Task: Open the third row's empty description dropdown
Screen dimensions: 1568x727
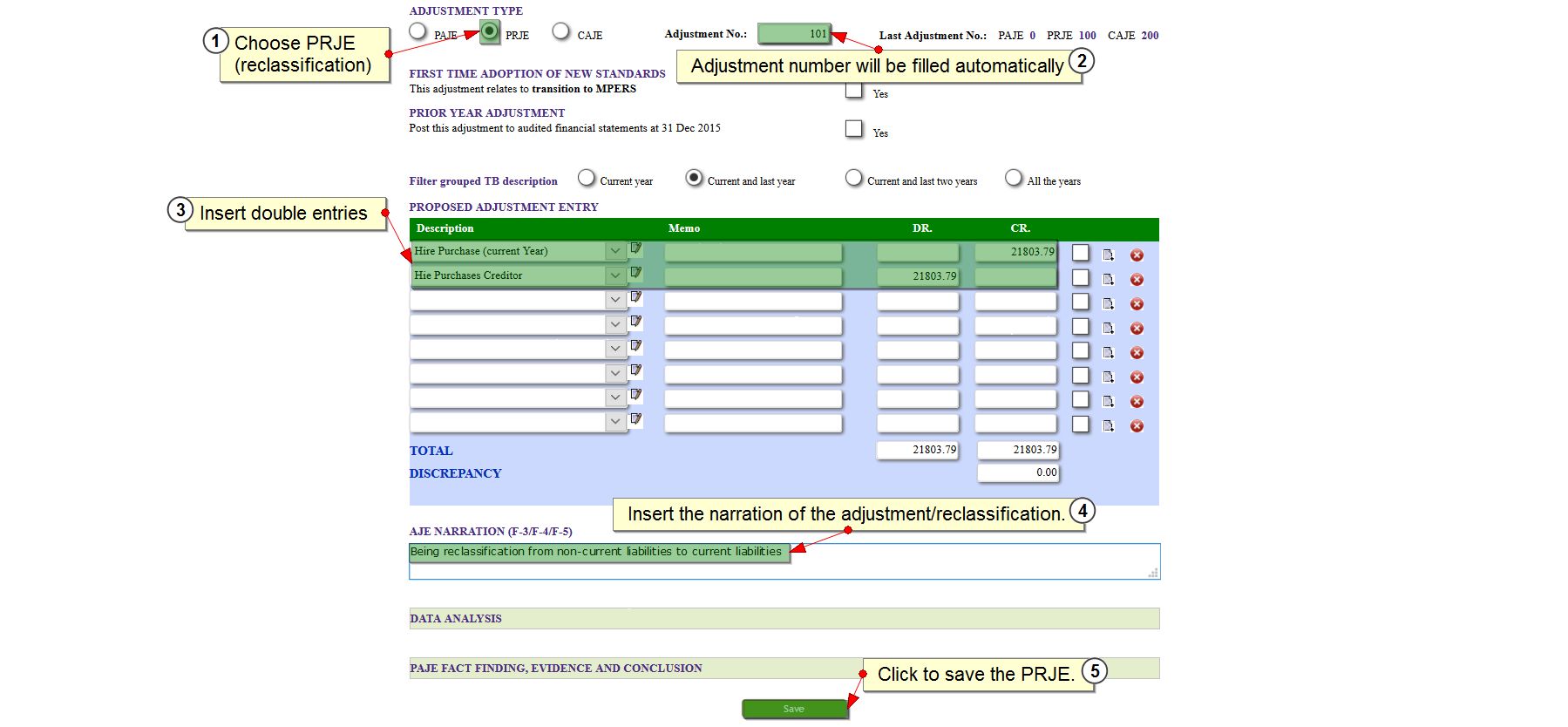Action: (615, 300)
